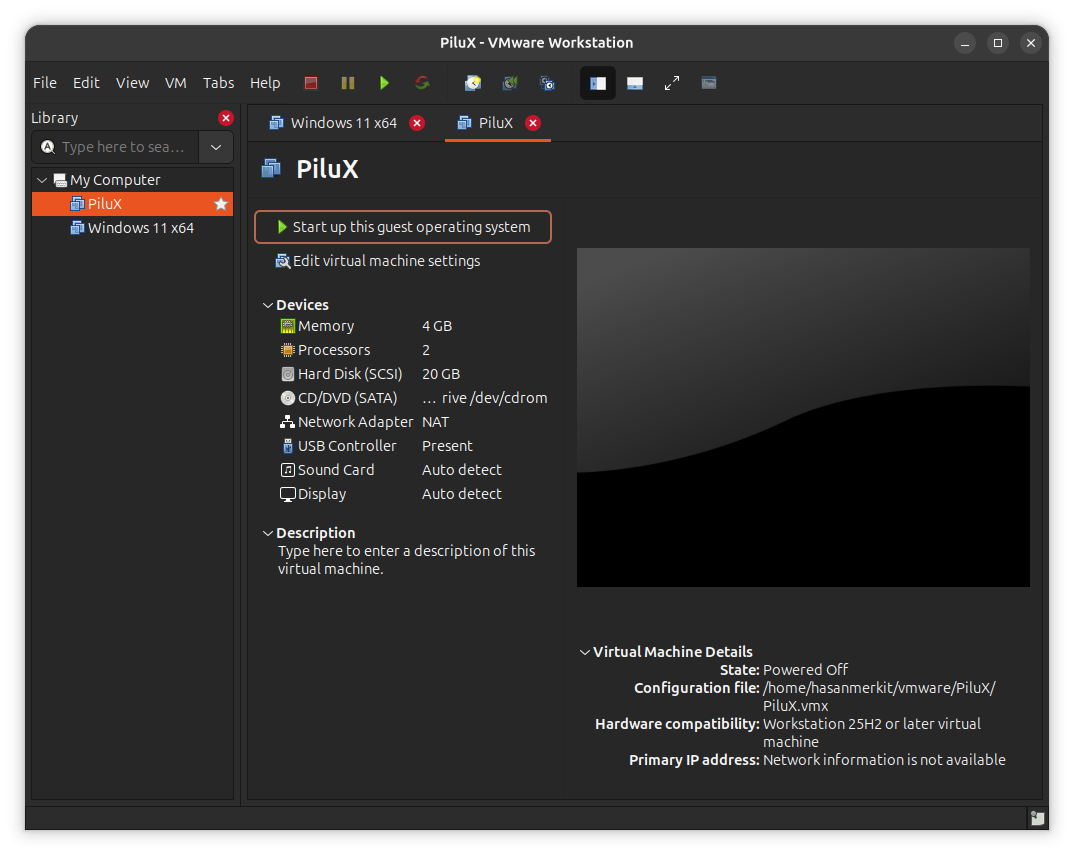Click the Hard Disk value 20 GB
The width and height of the screenshot is (1074, 855).
(x=441, y=374)
